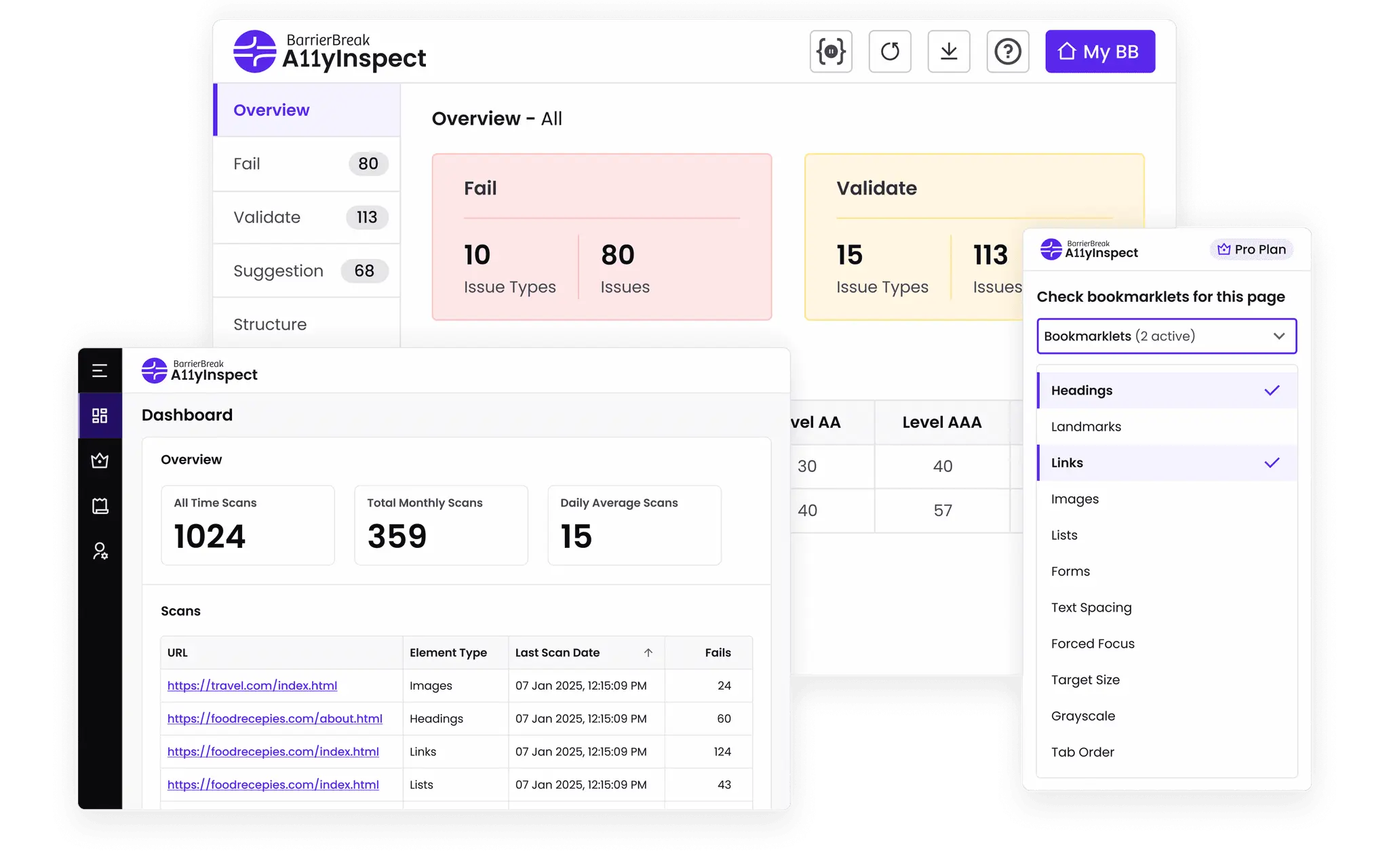
Task: Toggle the Links bookmarklet option
Action: (x=1167, y=462)
